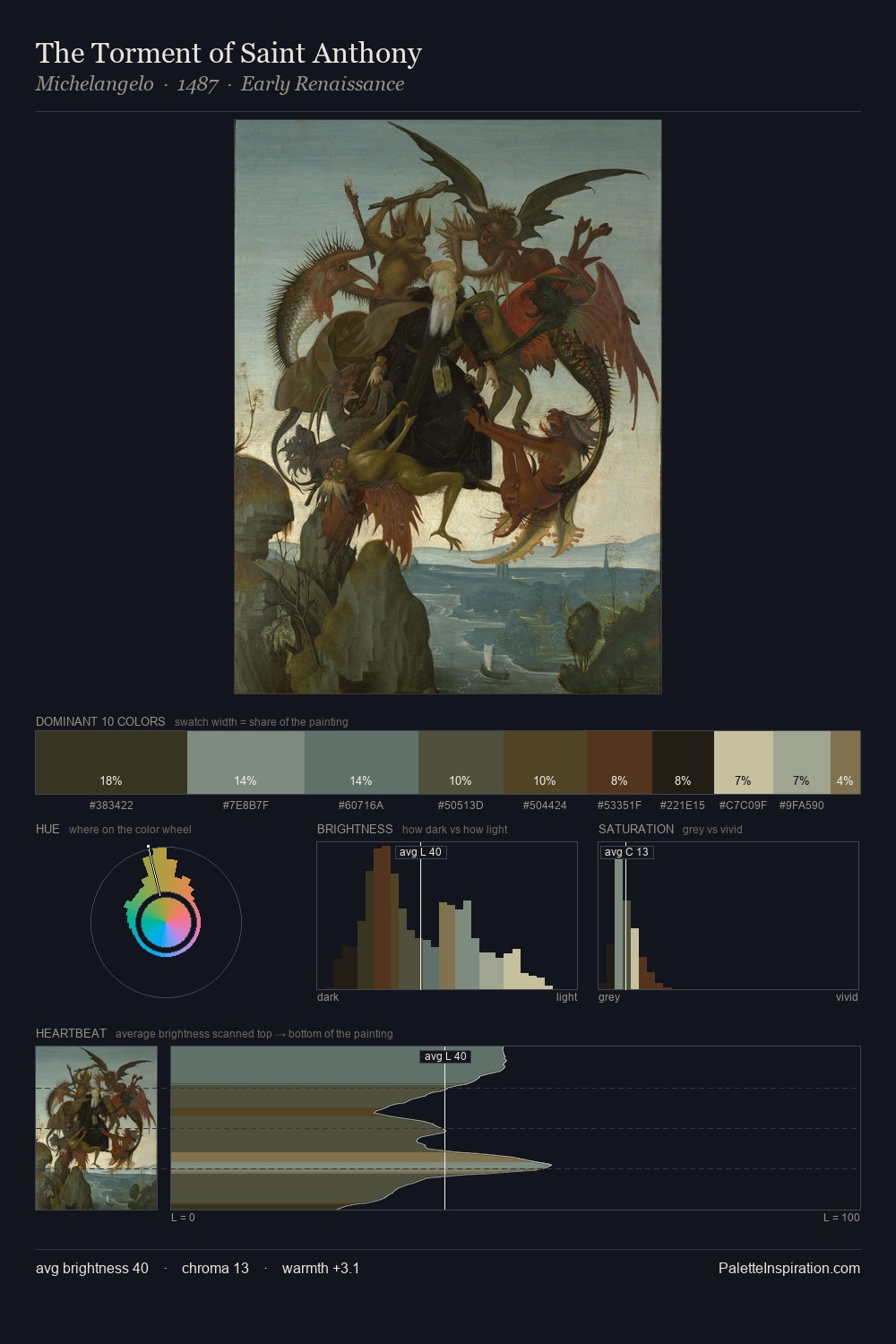Viewport: 896px width, 1344px height.
Task: Click the hex code text #C7C09F
Action: pyautogui.click(x=743, y=806)
